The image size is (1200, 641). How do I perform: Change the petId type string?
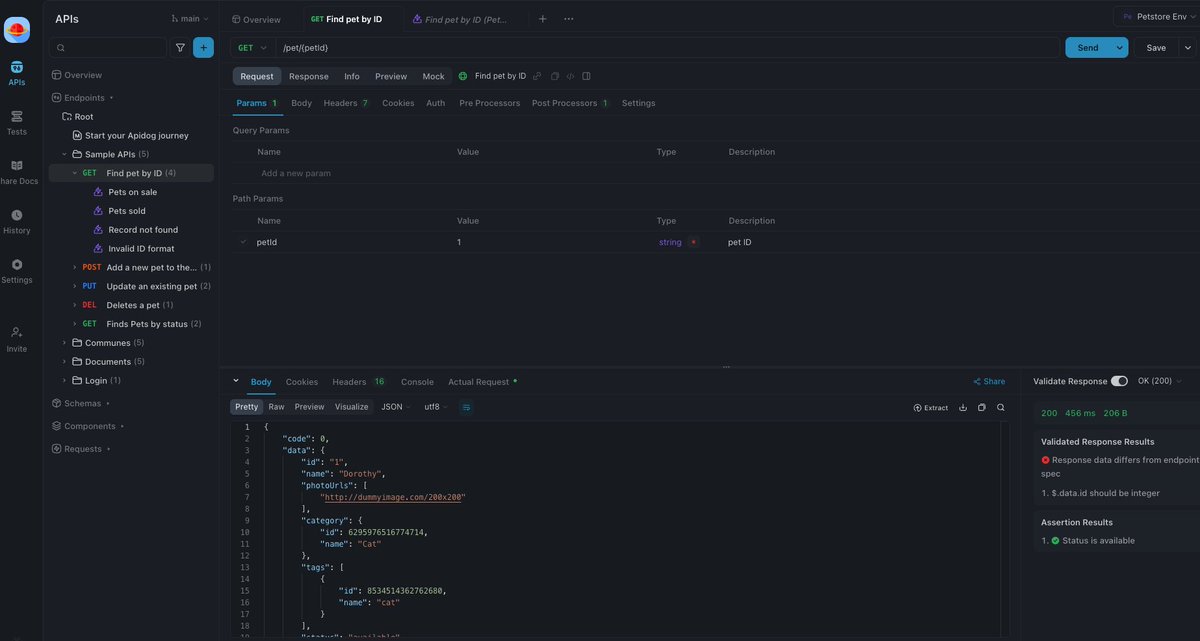(670, 242)
